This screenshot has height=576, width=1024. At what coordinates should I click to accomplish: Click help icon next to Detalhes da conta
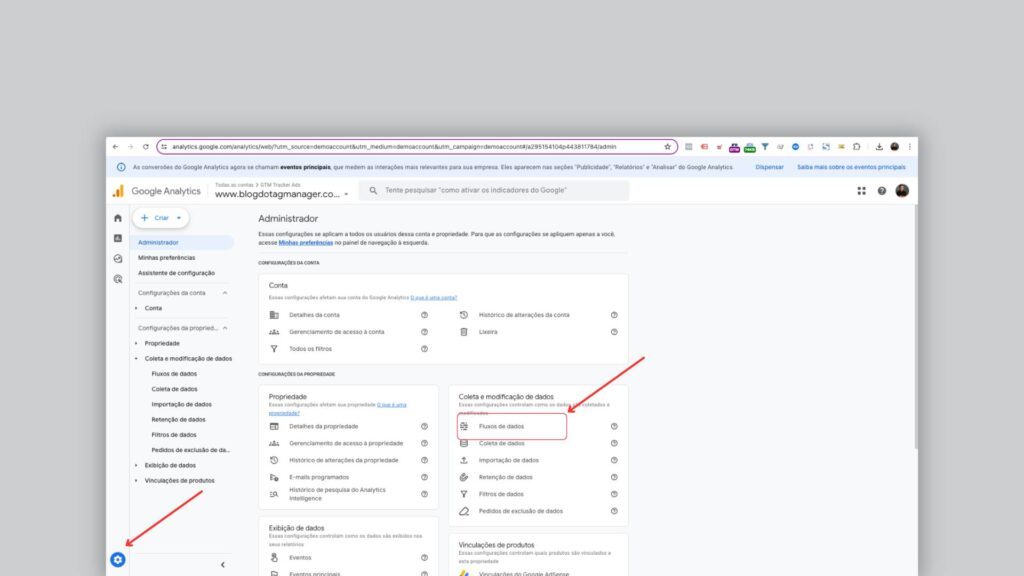click(424, 315)
